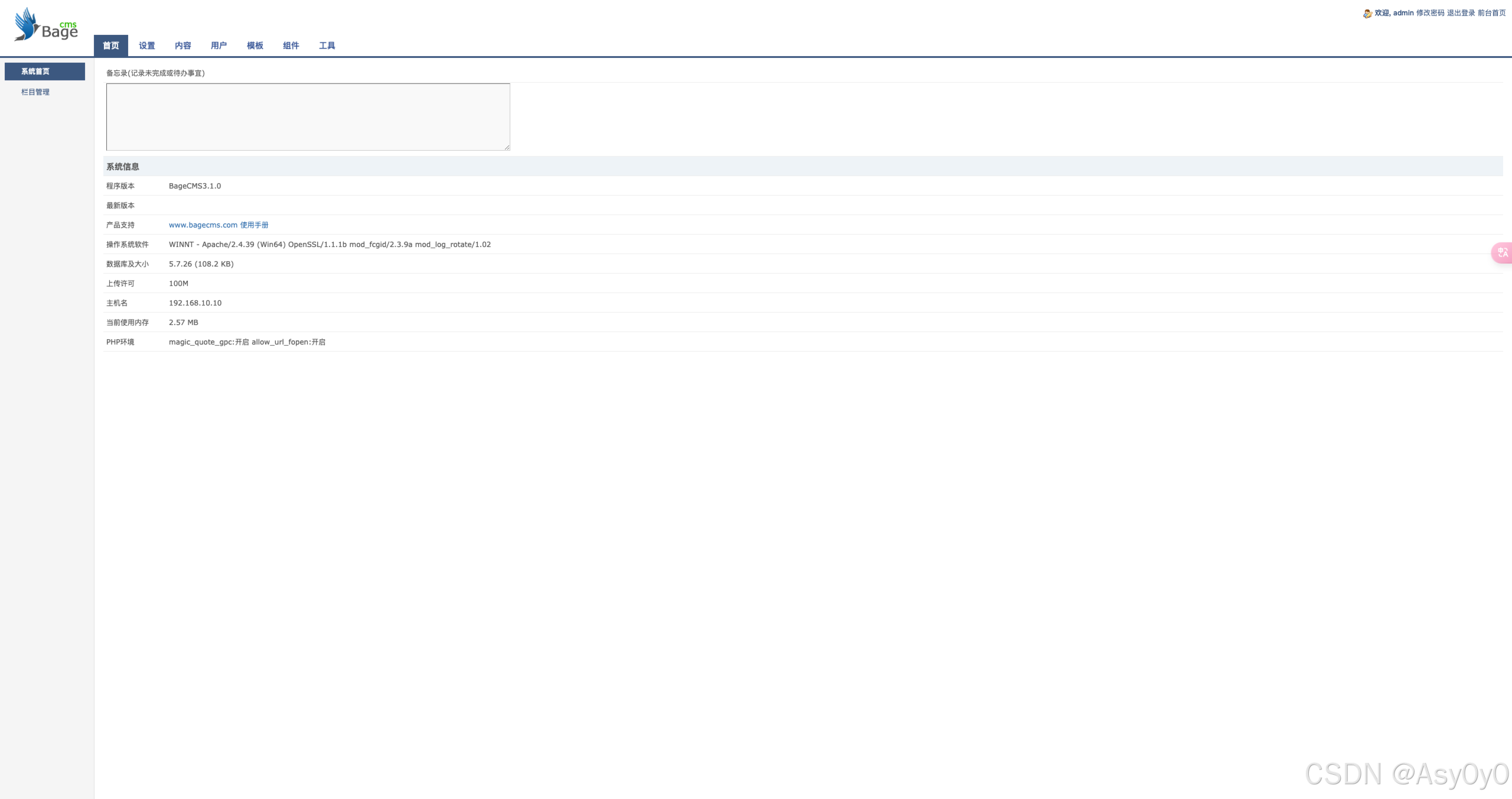Click inside the 备忘录 memo textarea
This screenshot has width=1512, height=799.
pos(308,116)
